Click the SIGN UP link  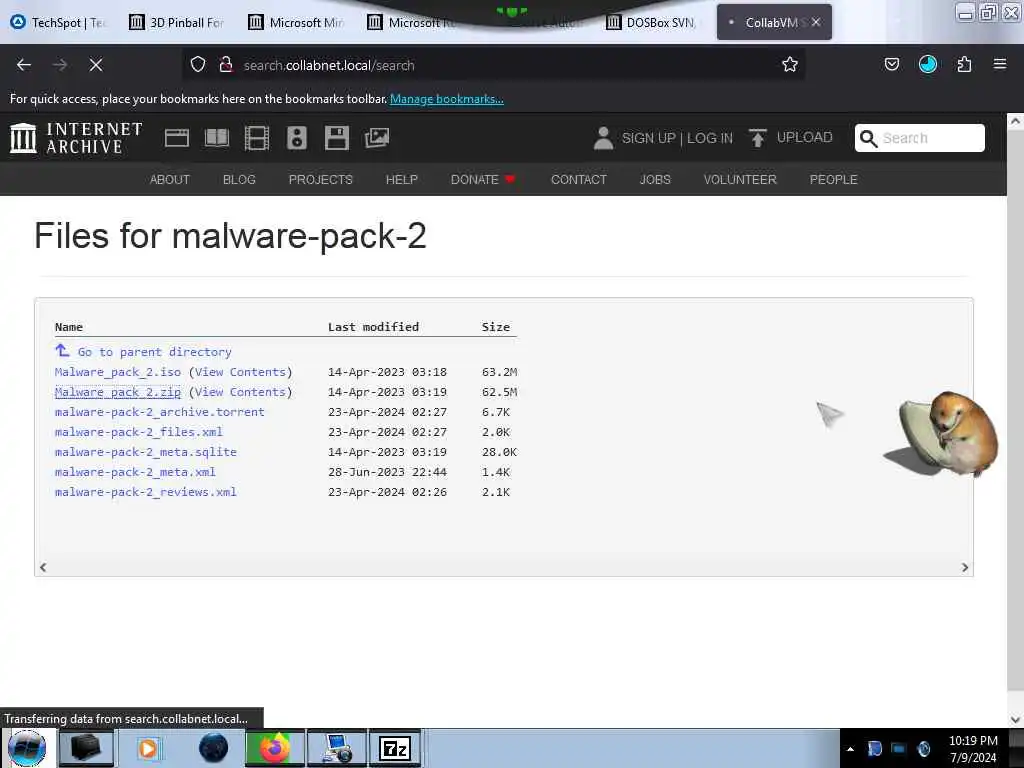click(648, 138)
